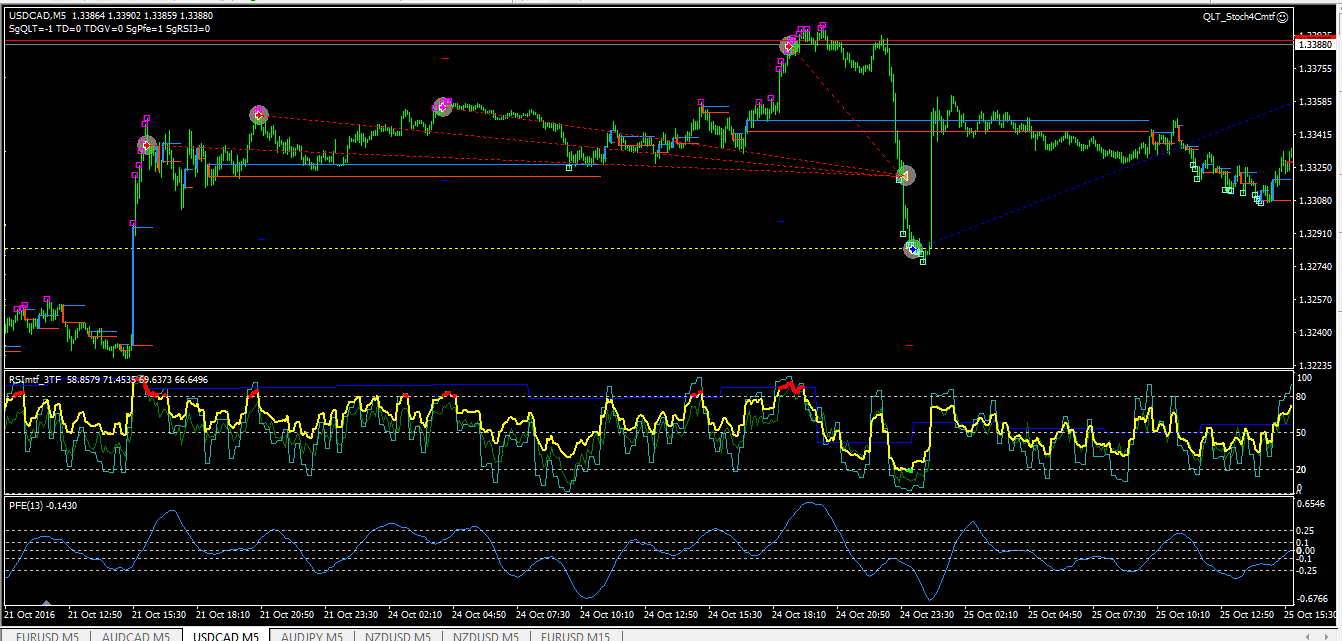Click the 0.6546 value on PFE scale

click(x=1312, y=504)
